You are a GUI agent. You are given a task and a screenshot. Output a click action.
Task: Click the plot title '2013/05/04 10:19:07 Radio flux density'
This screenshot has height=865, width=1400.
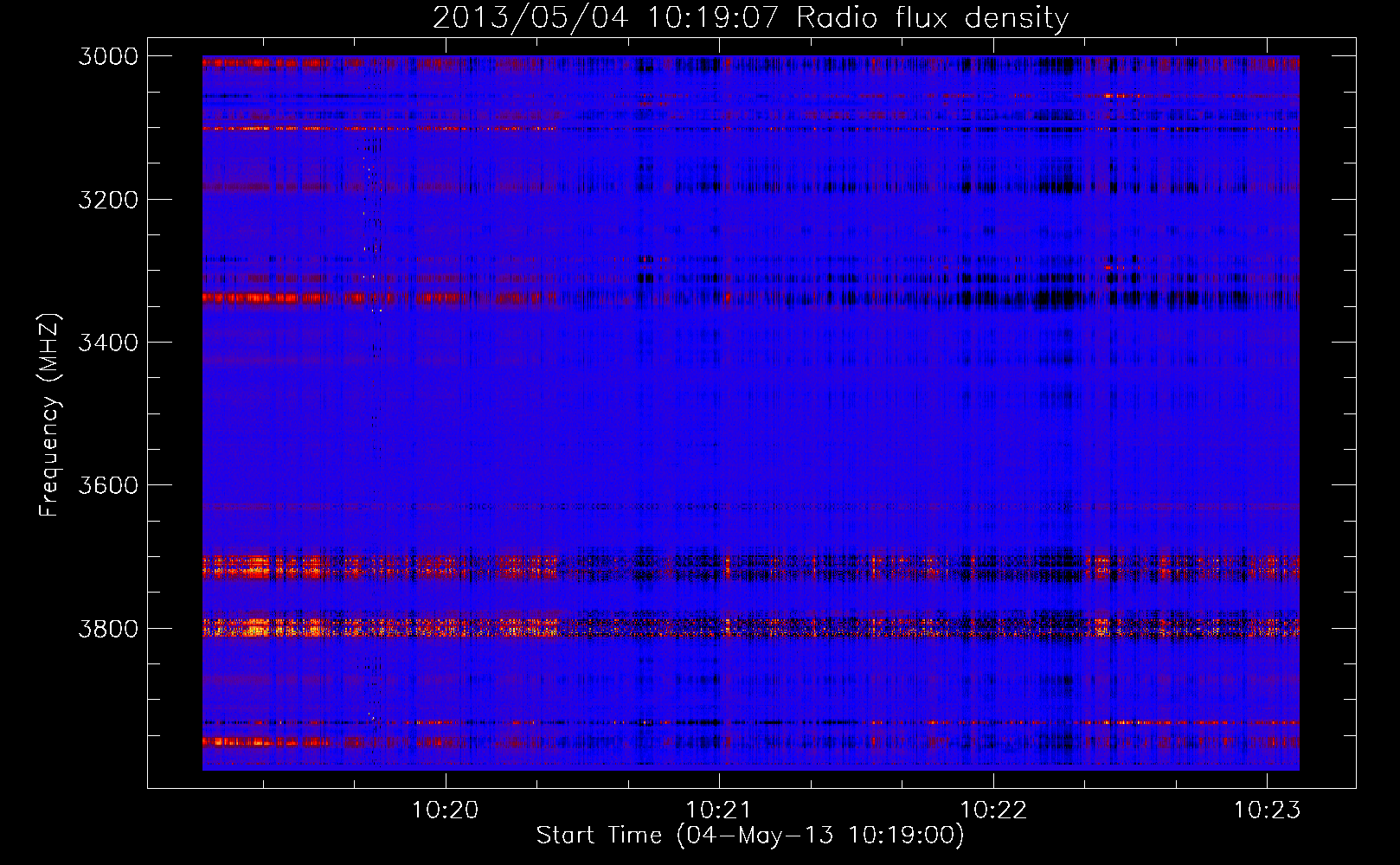(750, 17)
